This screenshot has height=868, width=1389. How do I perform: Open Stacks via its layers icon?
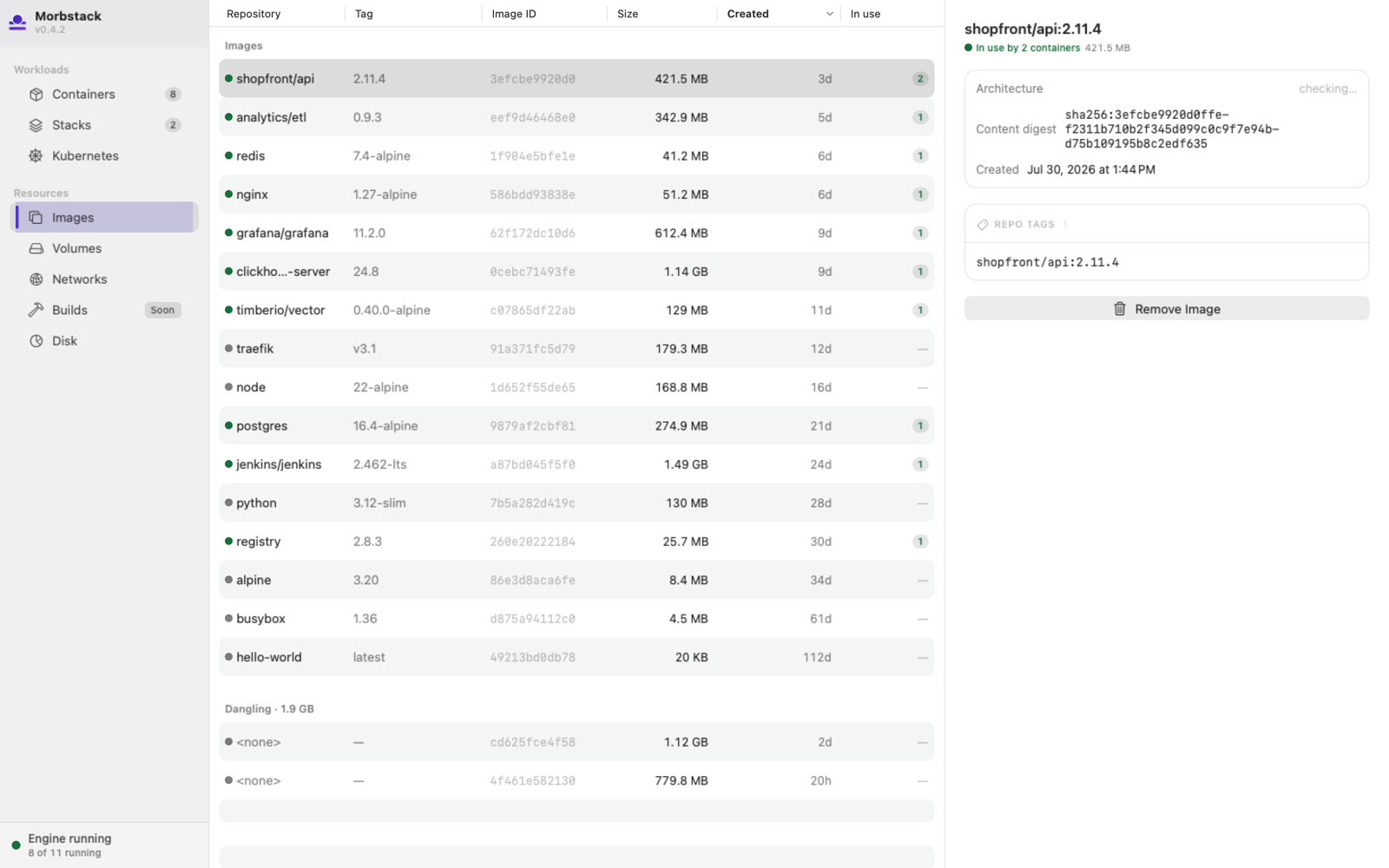click(x=36, y=125)
